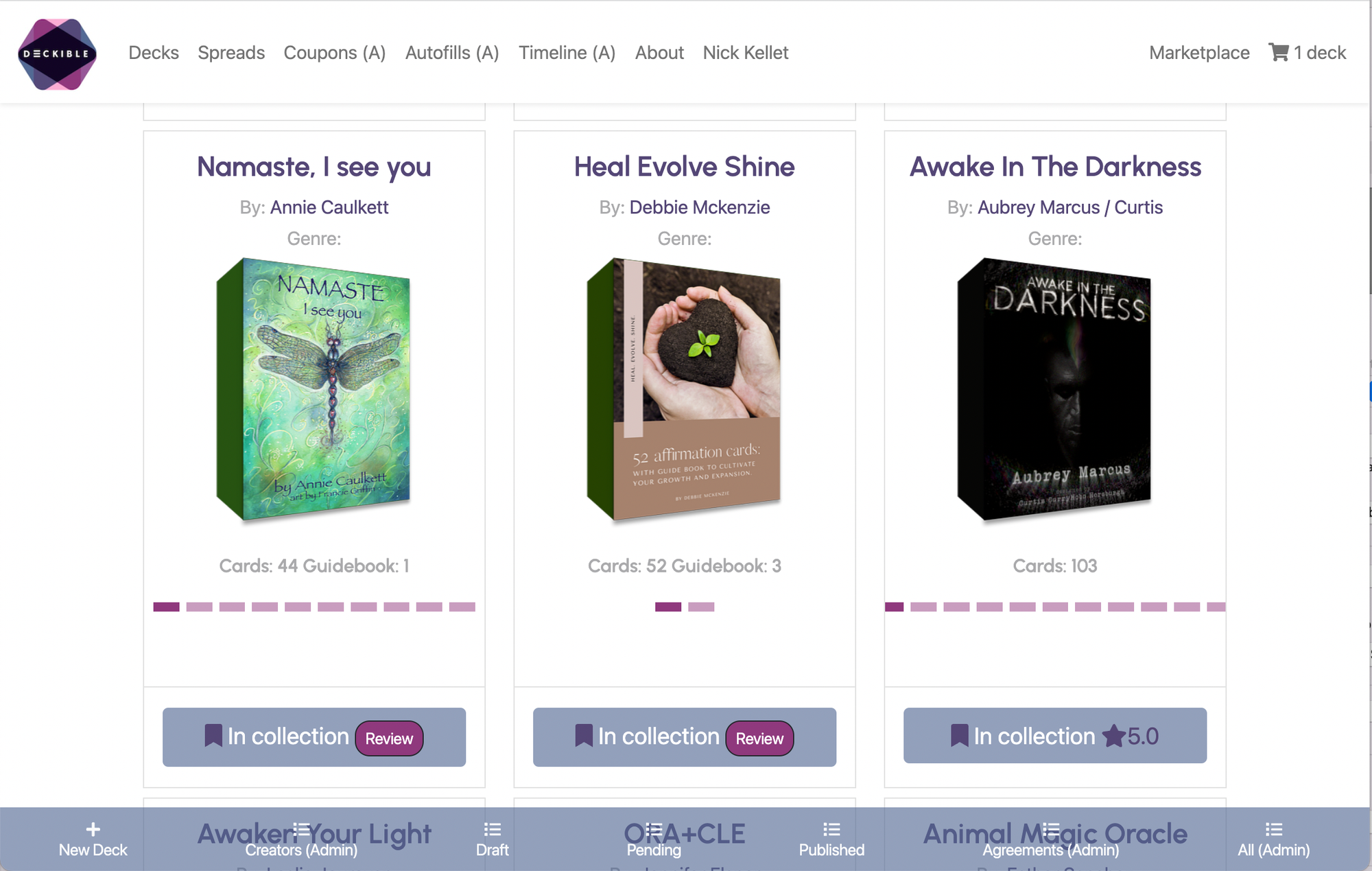This screenshot has height=871, width=1372.
Task: Open author Annie Caulkett's link
Action: click(x=329, y=207)
